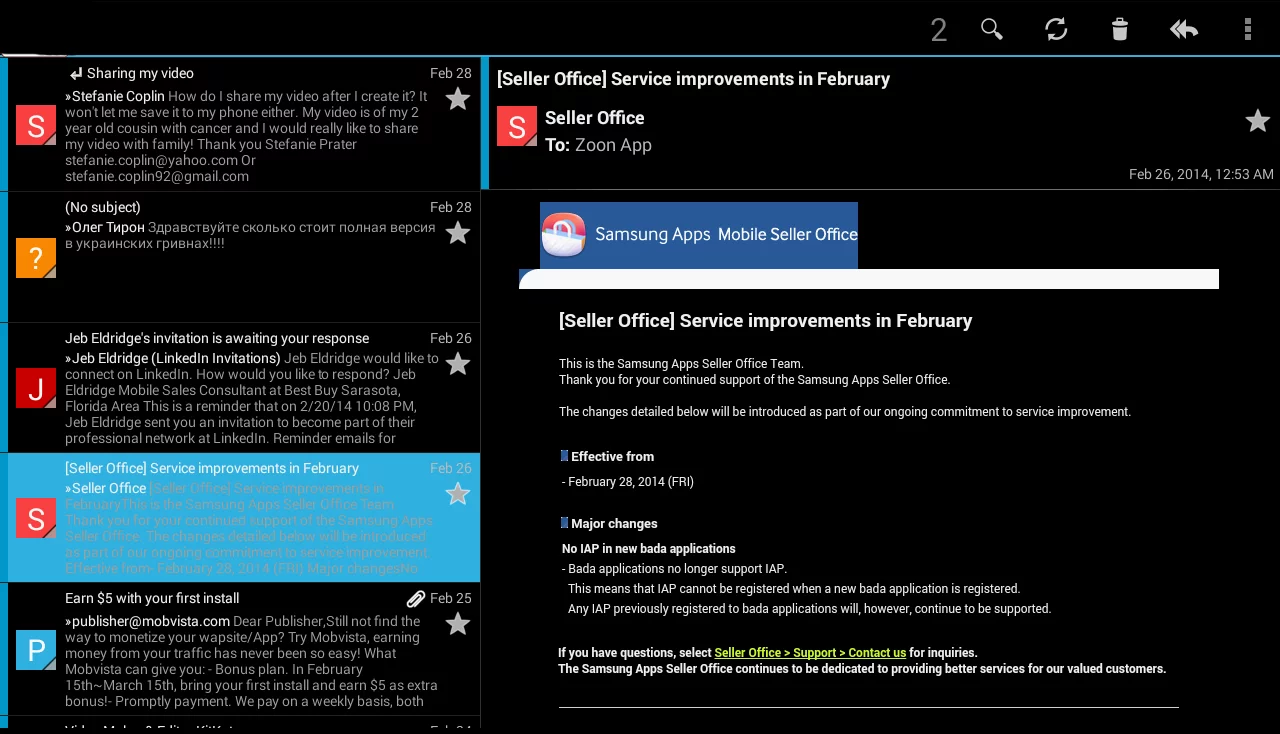Tap the Samsung Apps shopping bag logo

[563, 235]
